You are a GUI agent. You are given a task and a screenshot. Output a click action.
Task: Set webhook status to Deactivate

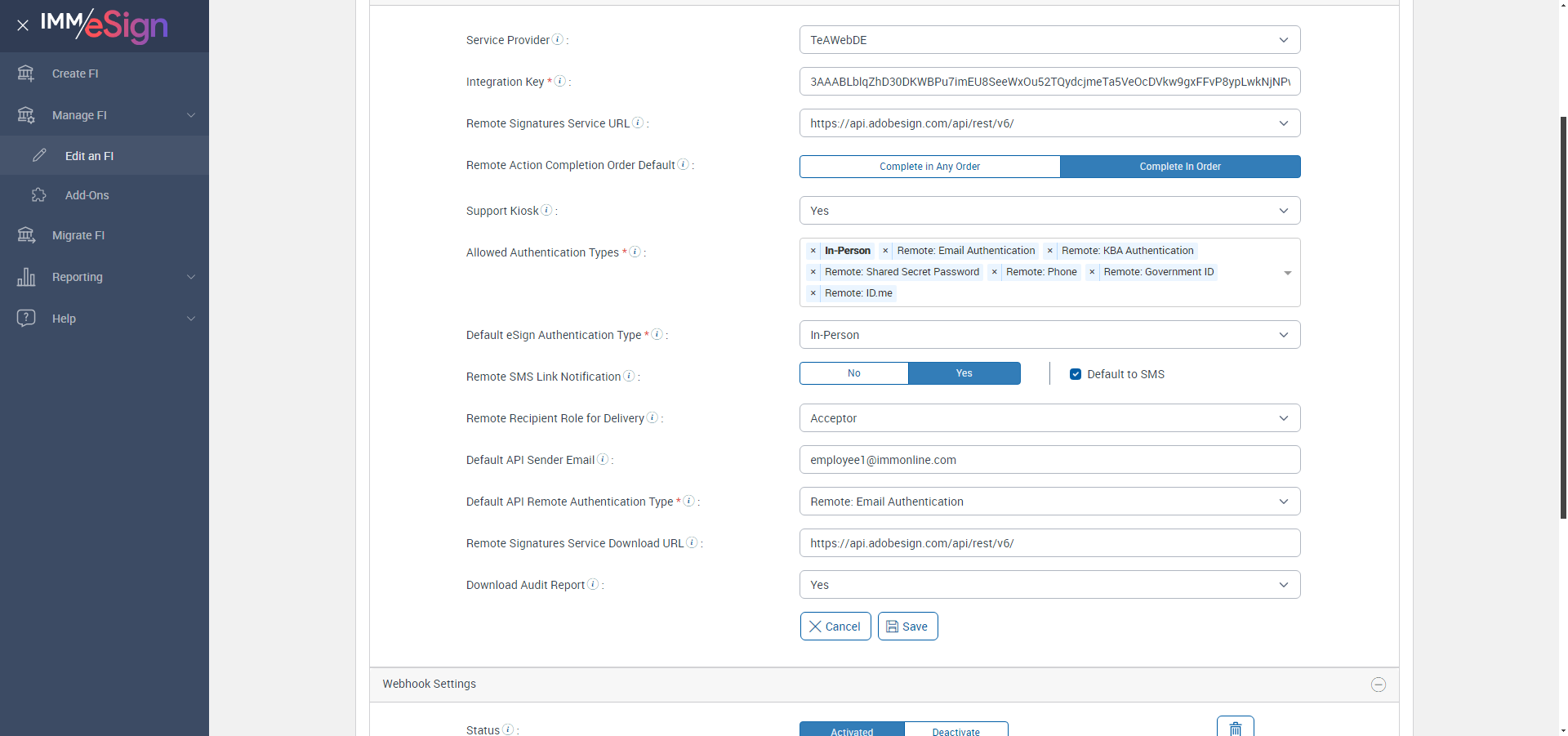pos(956,729)
